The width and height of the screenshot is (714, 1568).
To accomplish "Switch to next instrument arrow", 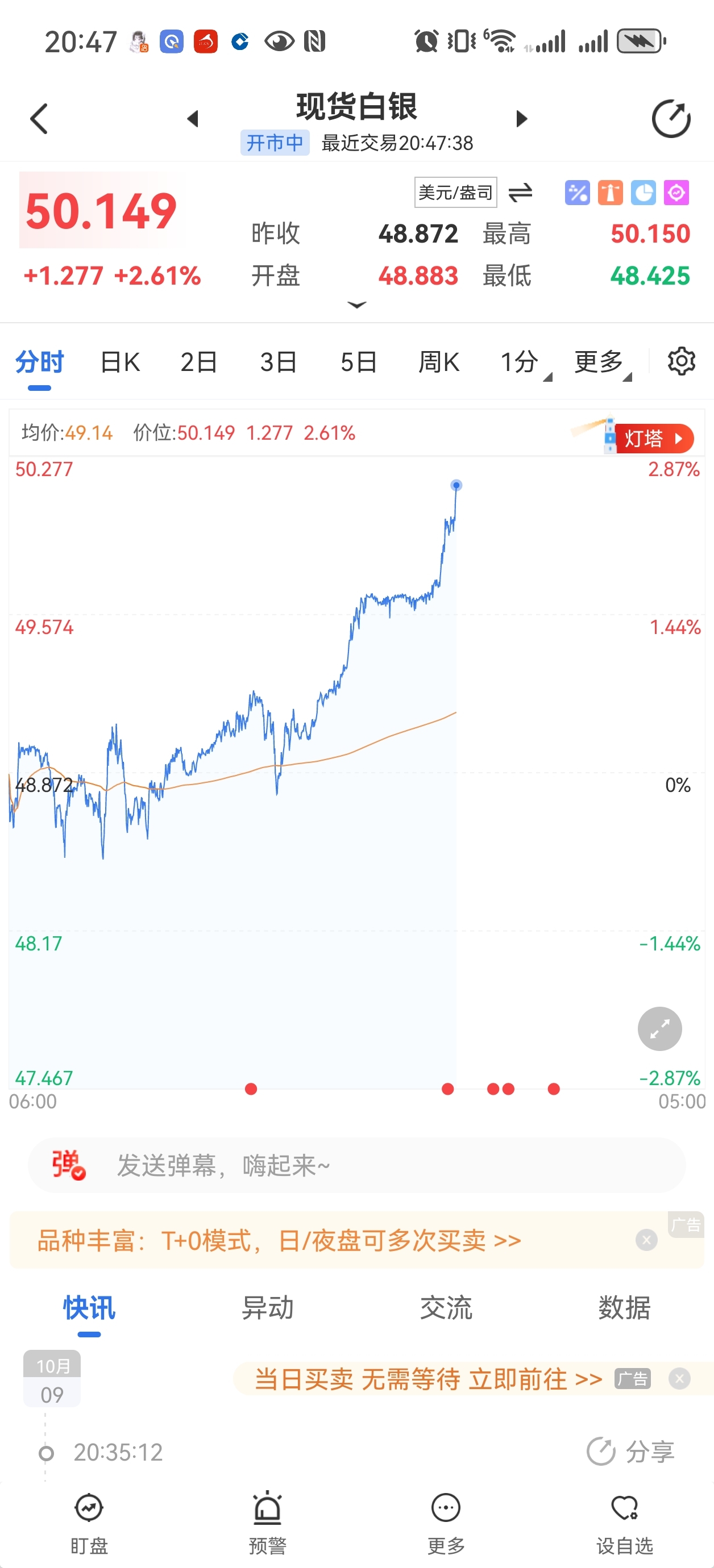I will (x=521, y=119).
